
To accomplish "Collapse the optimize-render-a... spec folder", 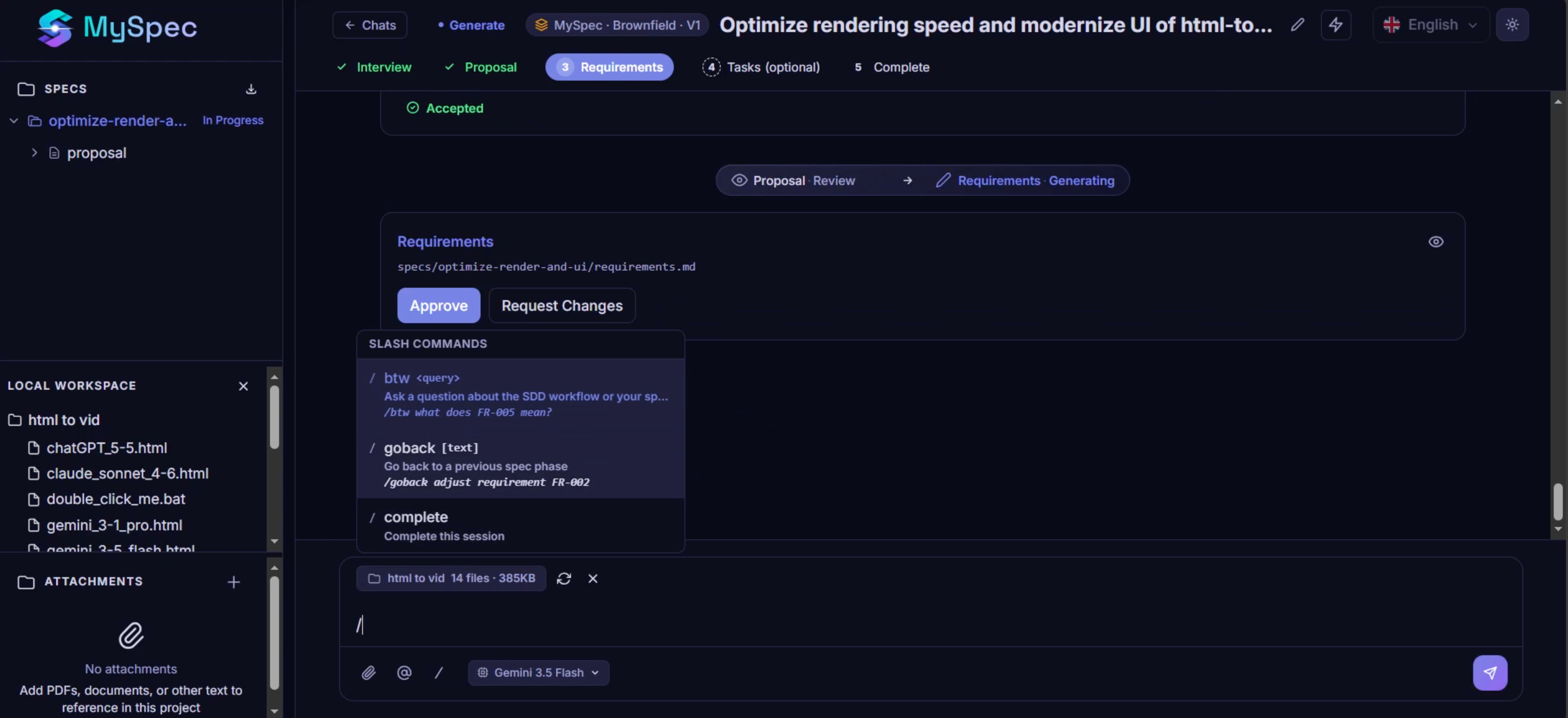I will coord(14,121).
